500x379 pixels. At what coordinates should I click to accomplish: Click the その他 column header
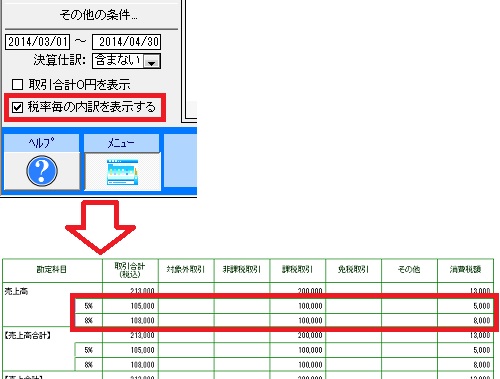(x=409, y=269)
